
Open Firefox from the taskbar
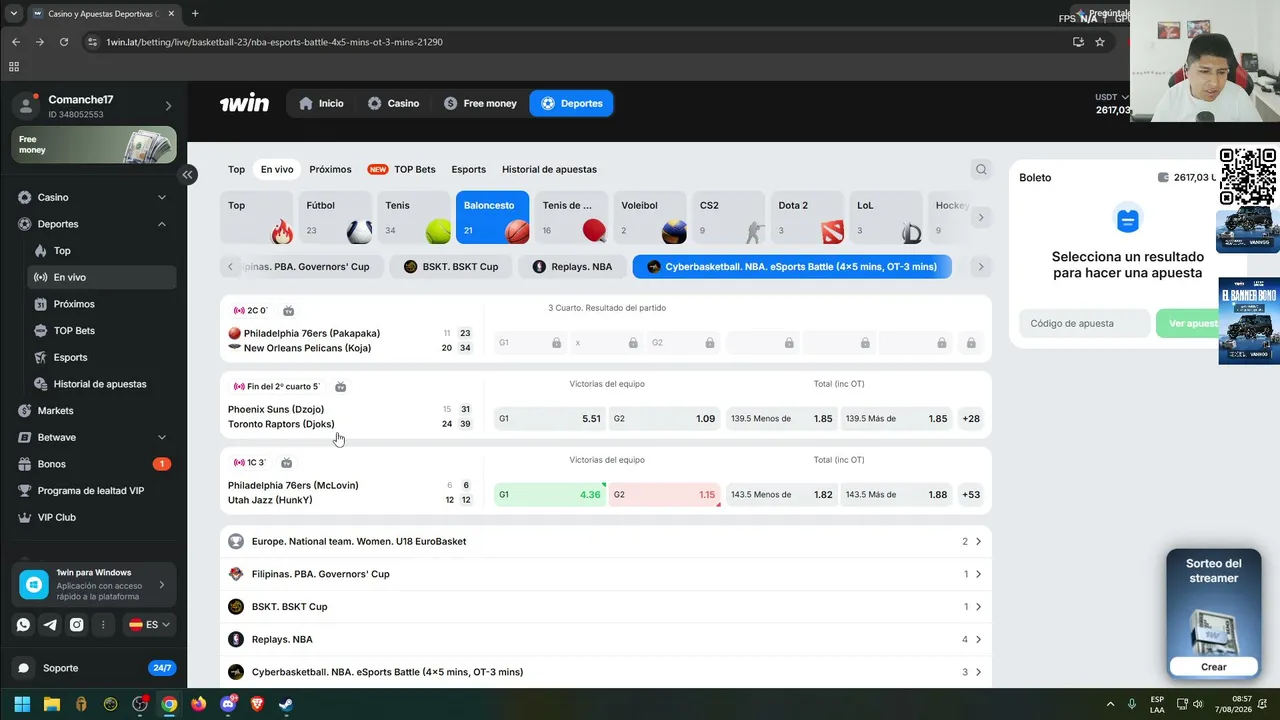click(x=198, y=704)
